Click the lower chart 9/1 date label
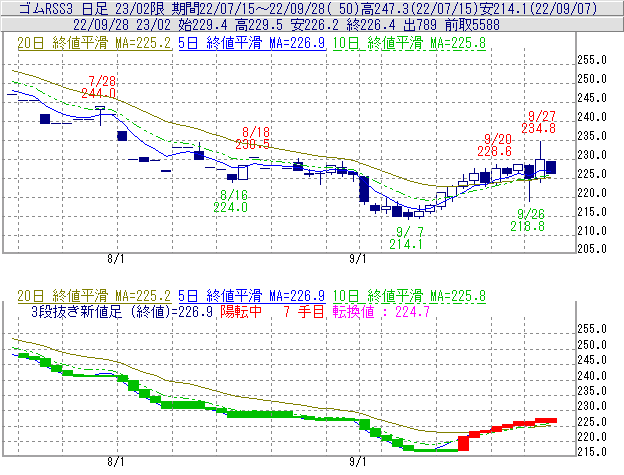 (358, 462)
